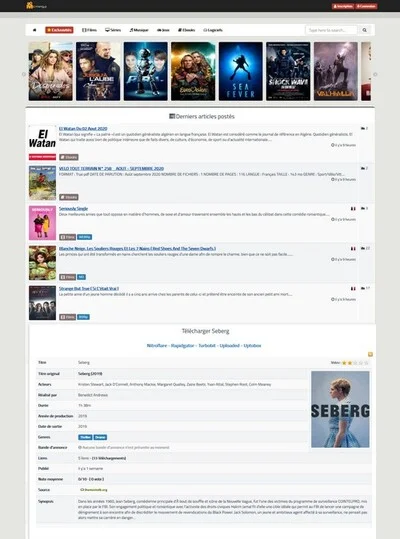Click the search magnifier button
This screenshot has height=539, width=400.
(364, 30)
